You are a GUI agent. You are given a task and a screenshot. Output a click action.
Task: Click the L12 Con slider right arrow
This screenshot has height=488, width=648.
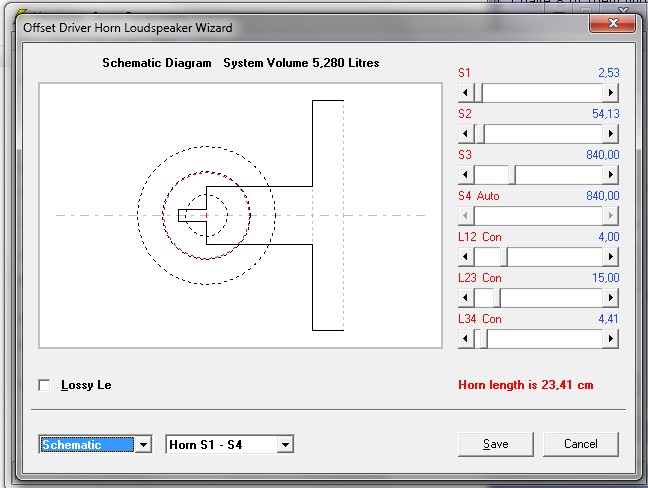click(x=610, y=257)
